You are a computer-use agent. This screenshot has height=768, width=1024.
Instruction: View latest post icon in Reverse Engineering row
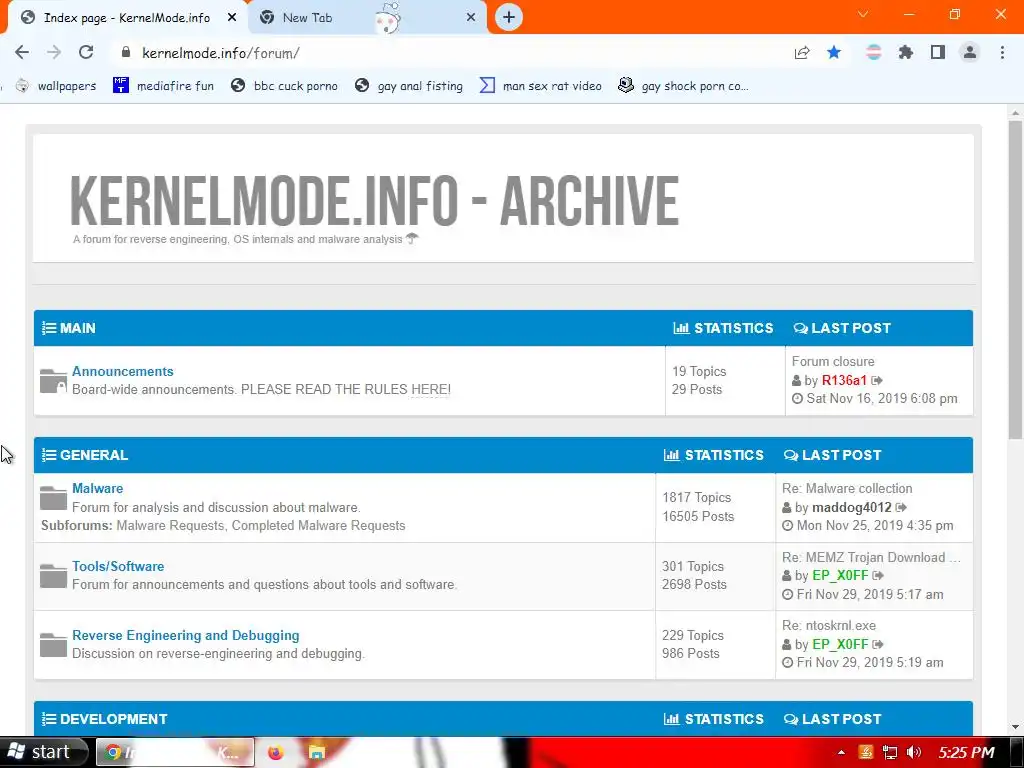tap(878, 644)
